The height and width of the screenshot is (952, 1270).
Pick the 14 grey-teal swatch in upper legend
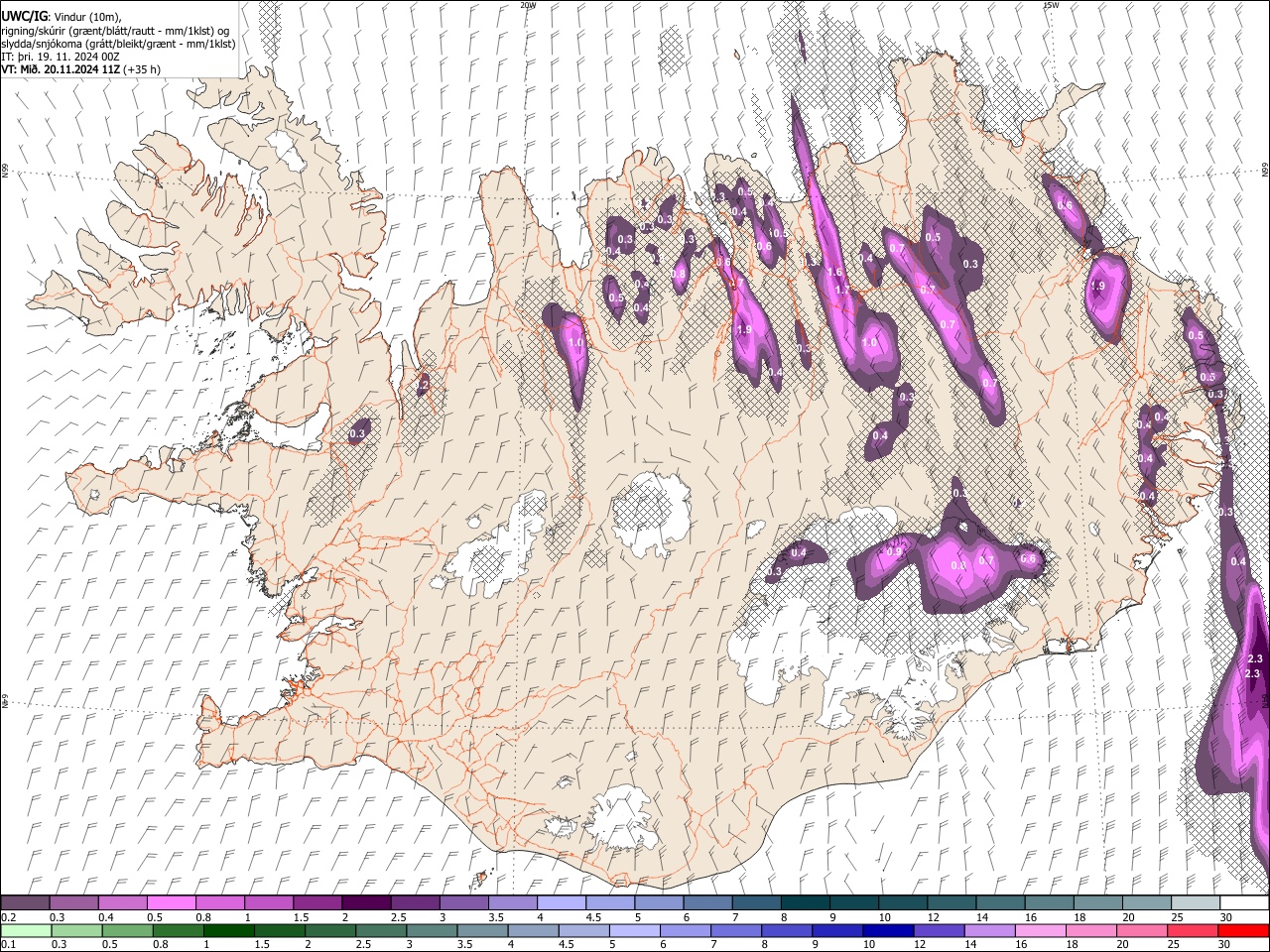[x=998, y=903]
